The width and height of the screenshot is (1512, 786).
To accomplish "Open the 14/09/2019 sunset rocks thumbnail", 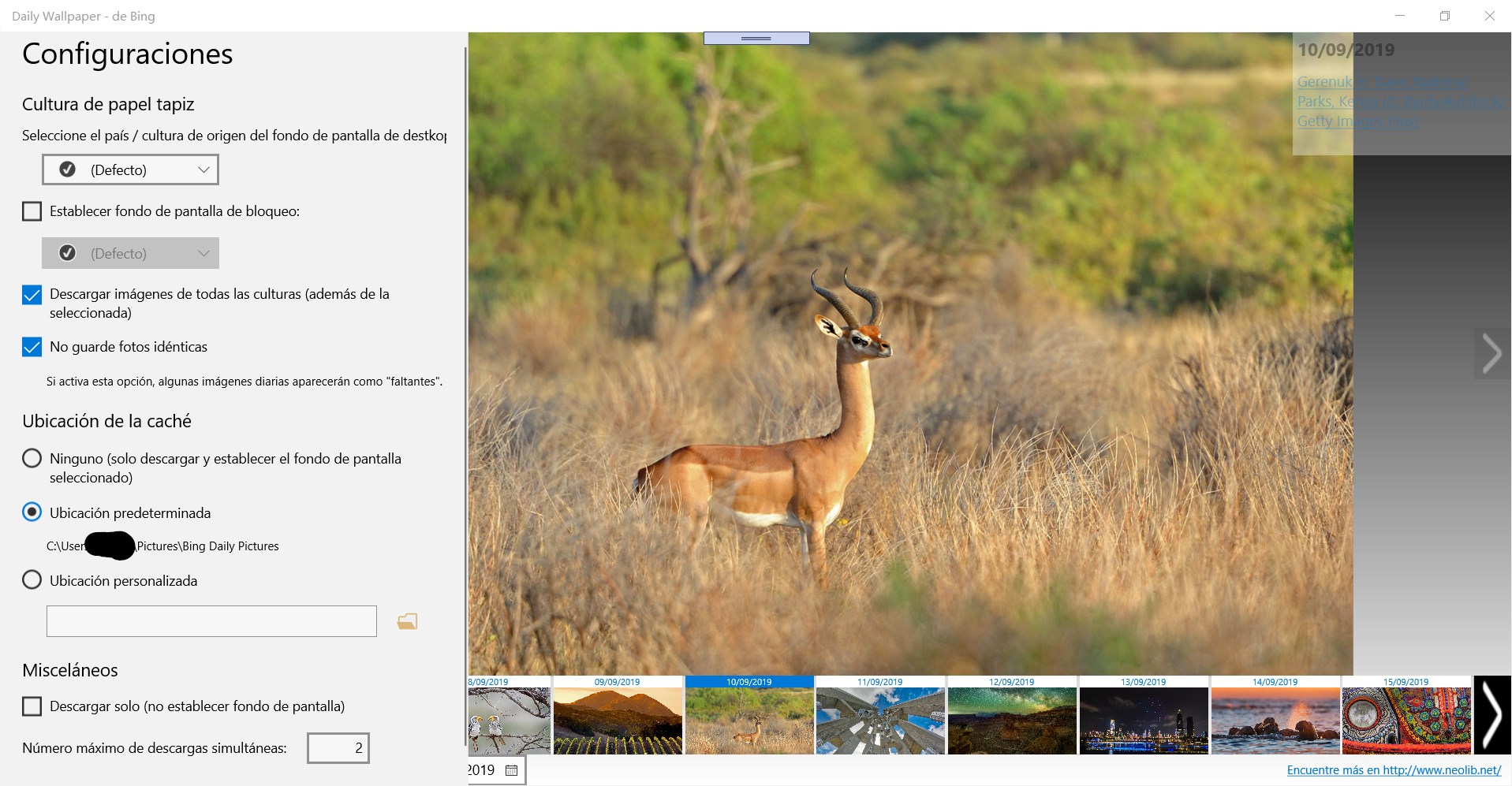I will (1275, 715).
